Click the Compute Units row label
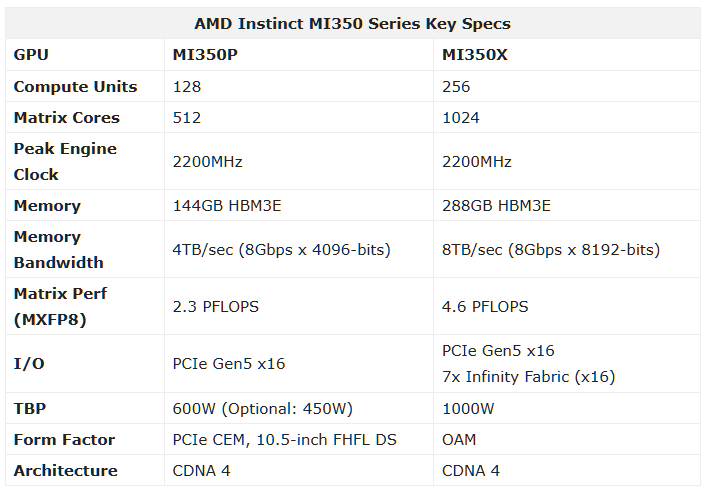Viewport: 707px width, 492px height. [x=75, y=86]
